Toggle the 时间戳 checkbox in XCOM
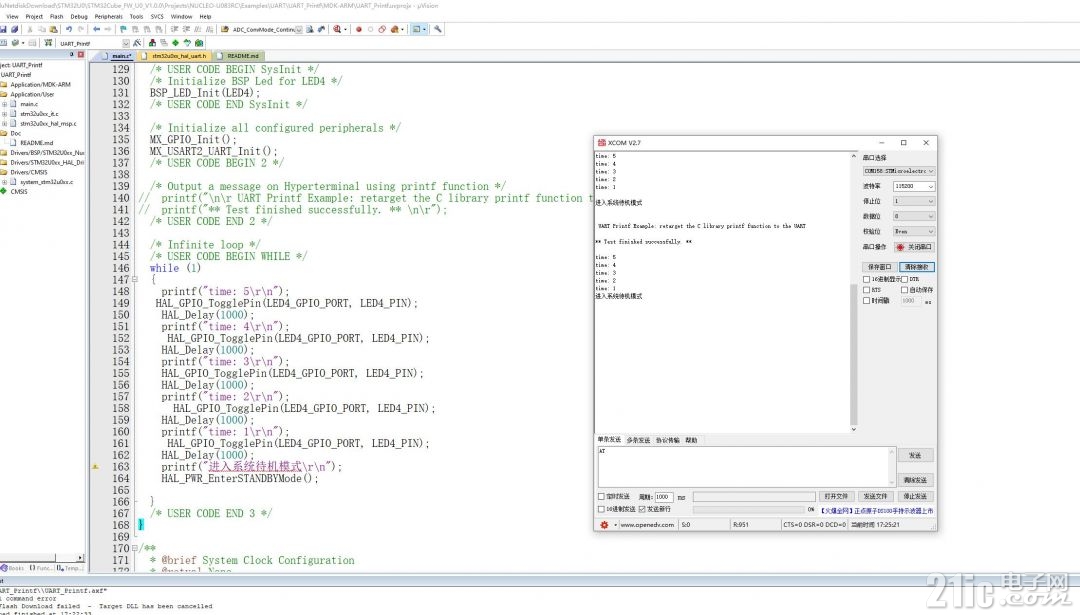Image resolution: width=1080 pixels, height=615 pixels. [866, 300]
